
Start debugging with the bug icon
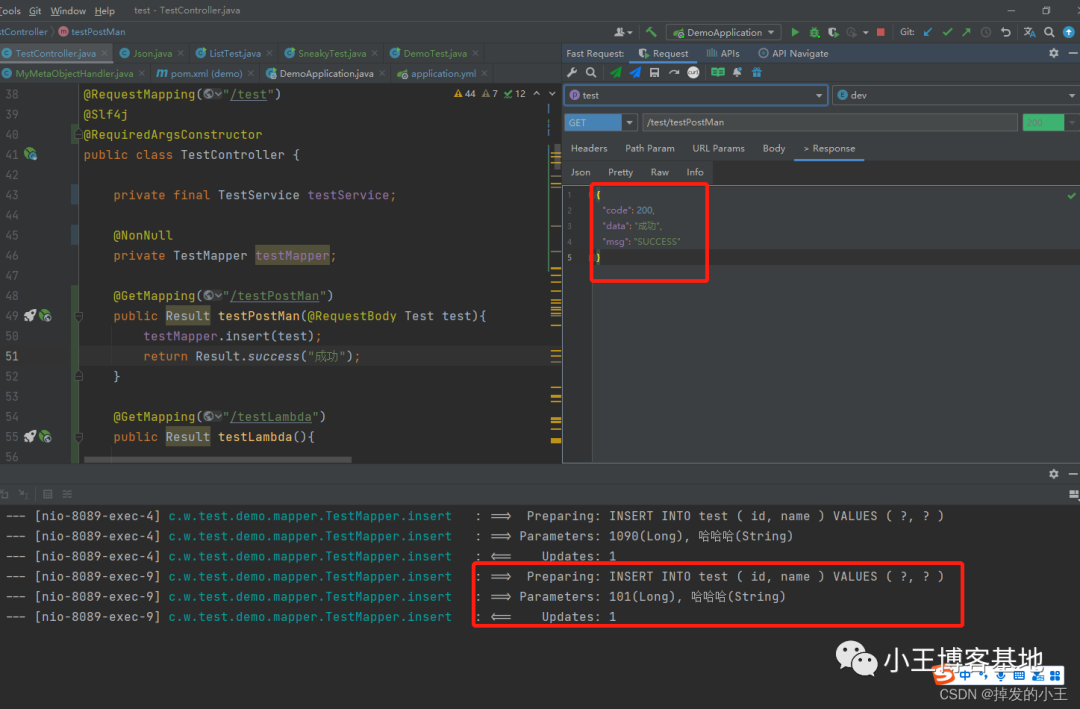click(x=814, y=32)
